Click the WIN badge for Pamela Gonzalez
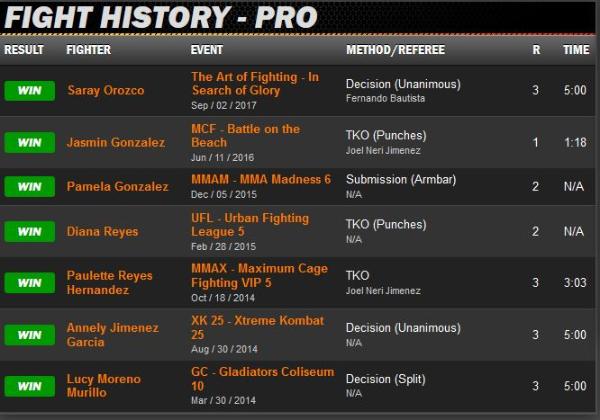This screenshot has width=600, height=420. [29, 187]
